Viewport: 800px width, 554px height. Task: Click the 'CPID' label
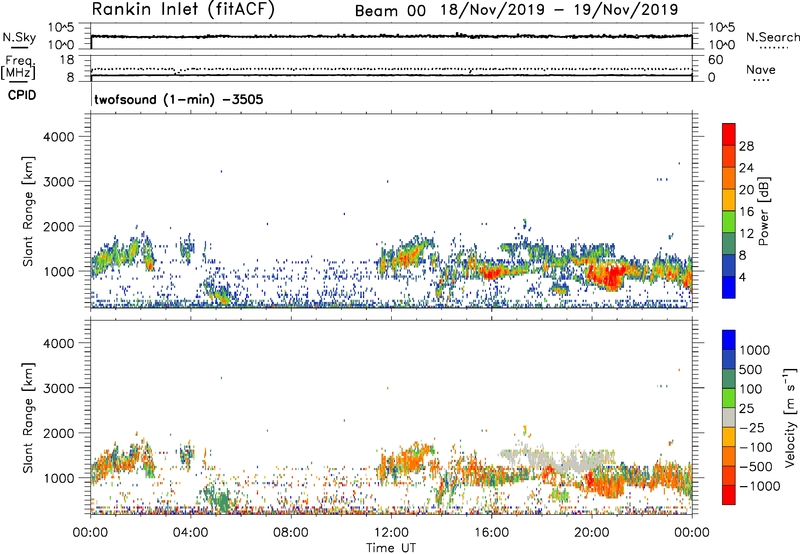tap(22, 95)
